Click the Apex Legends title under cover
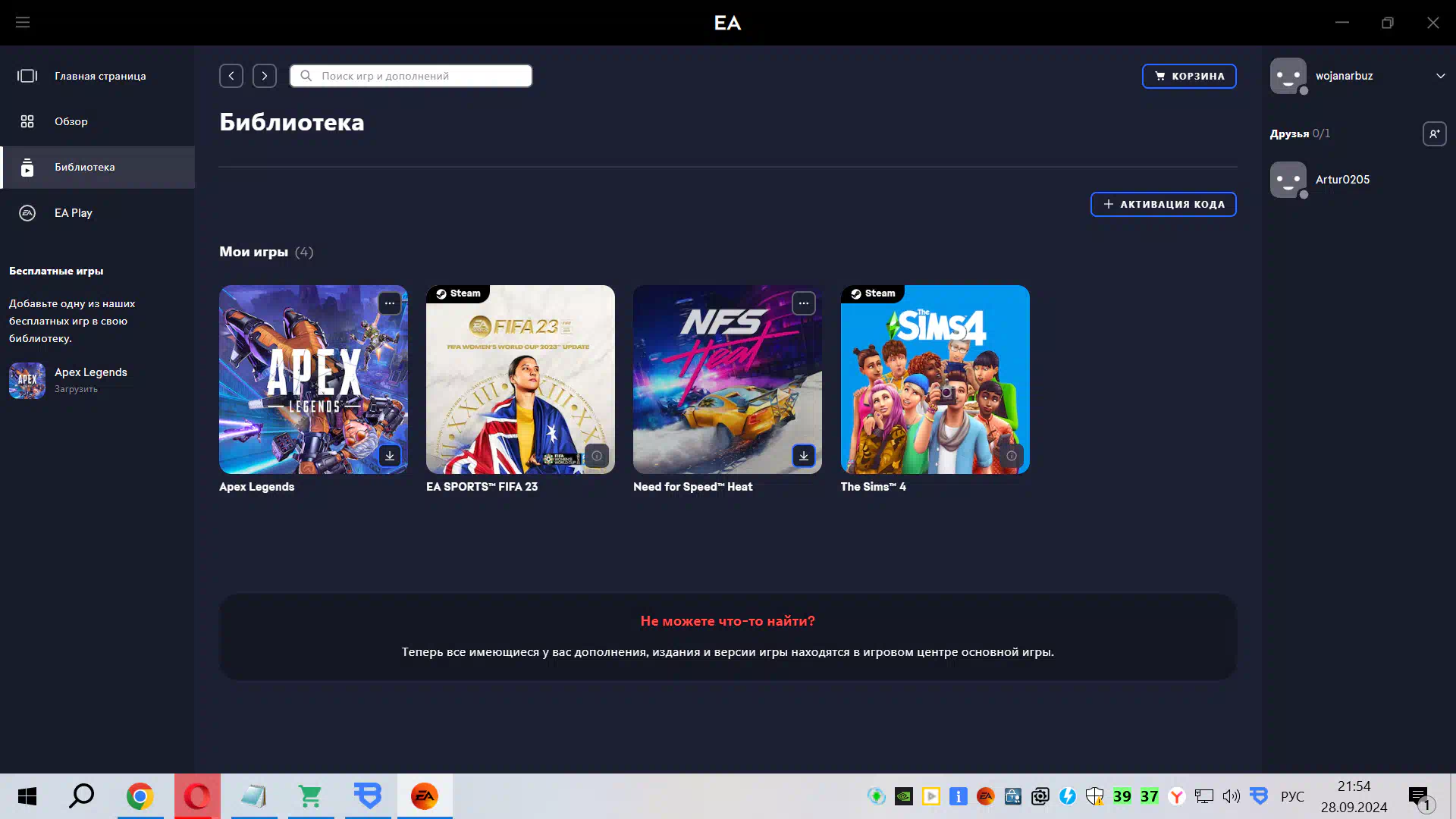This screenshot has height=819, width=1456. [256, 487]
